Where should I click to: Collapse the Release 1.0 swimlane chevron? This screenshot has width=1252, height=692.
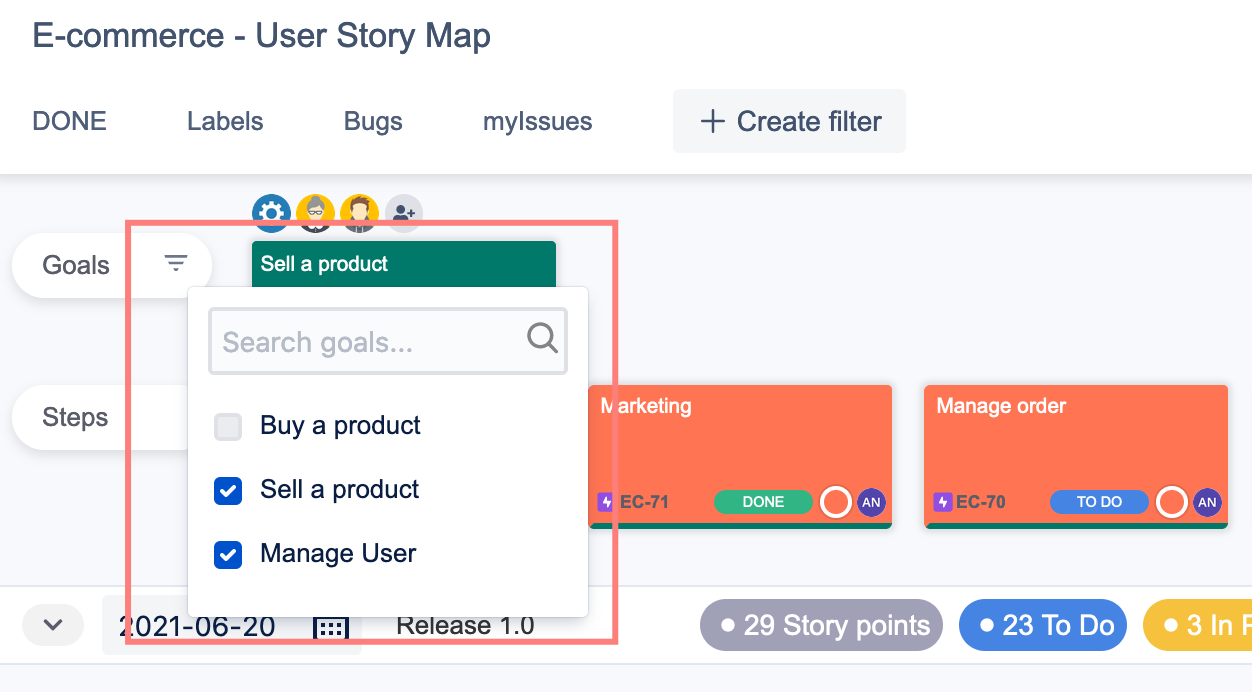(x=53, y=626)
